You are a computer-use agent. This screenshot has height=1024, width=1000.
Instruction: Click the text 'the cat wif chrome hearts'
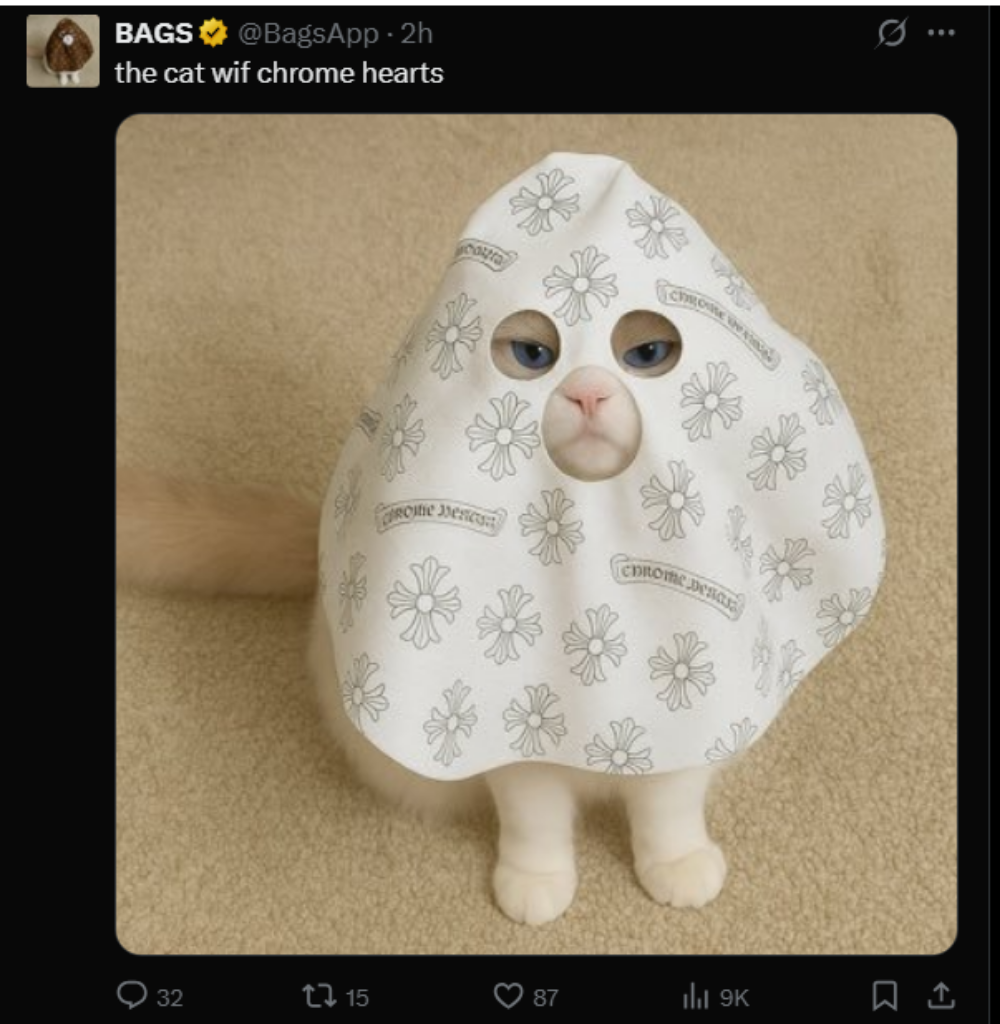click(x=279, y=73)
